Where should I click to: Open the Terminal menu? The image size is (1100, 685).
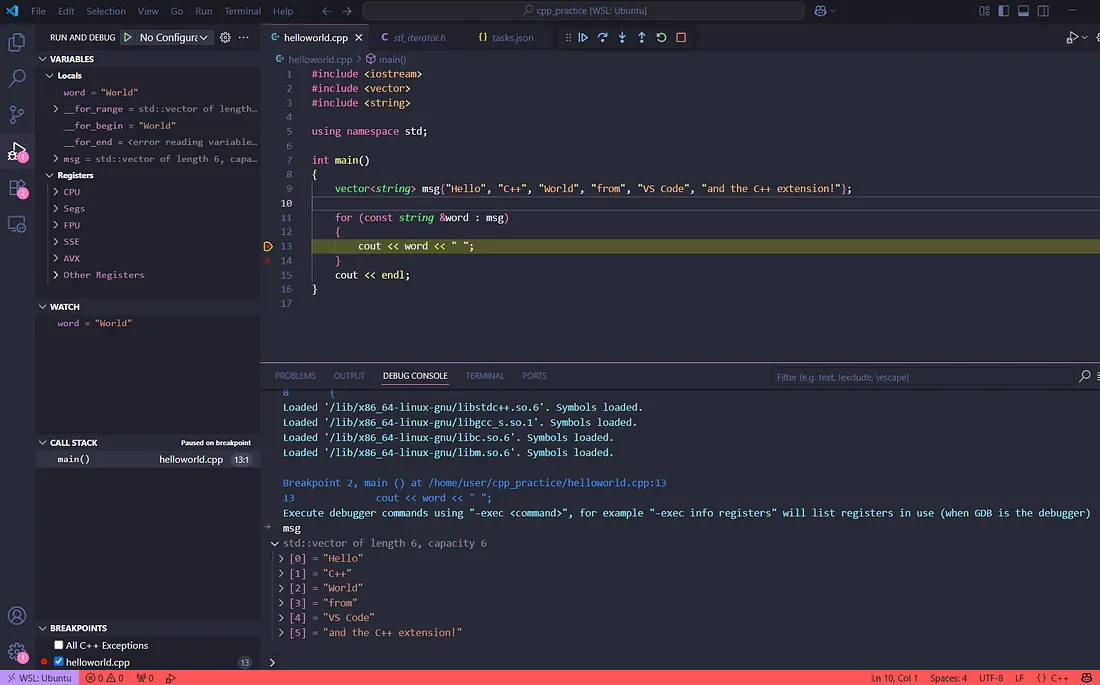click(x=242, y=11)
